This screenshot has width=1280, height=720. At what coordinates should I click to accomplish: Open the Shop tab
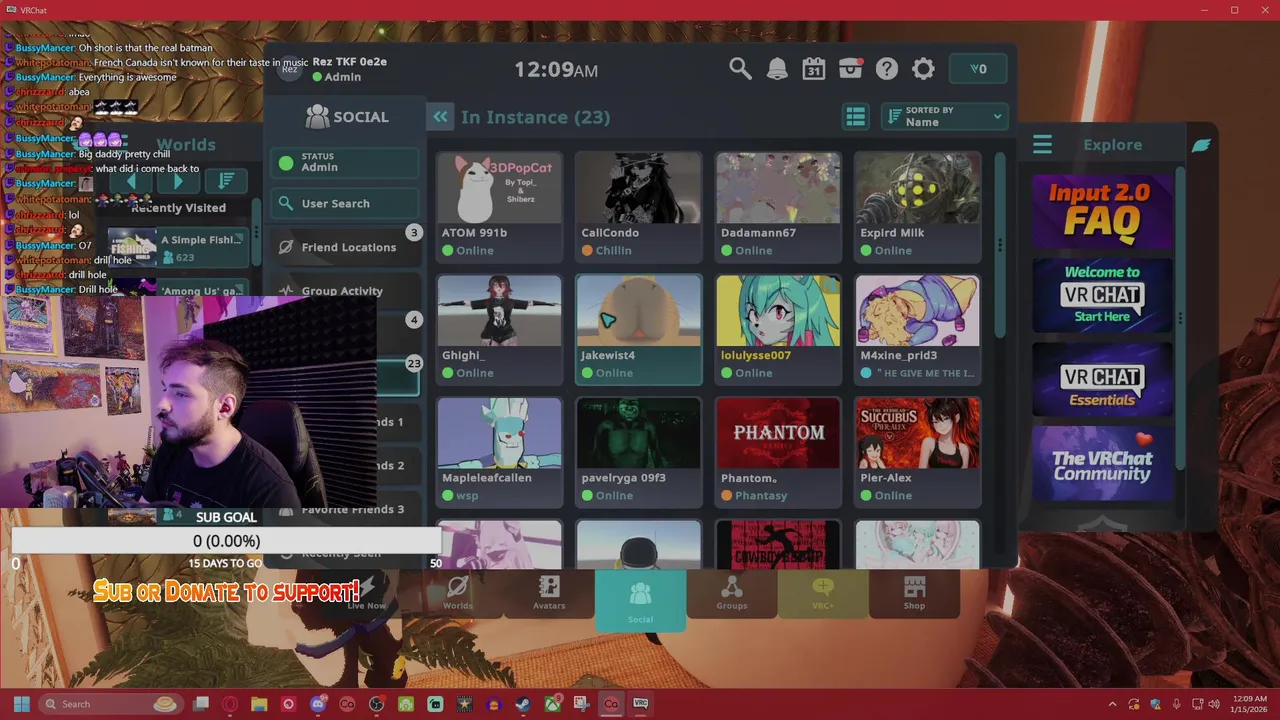coord(914,593)
